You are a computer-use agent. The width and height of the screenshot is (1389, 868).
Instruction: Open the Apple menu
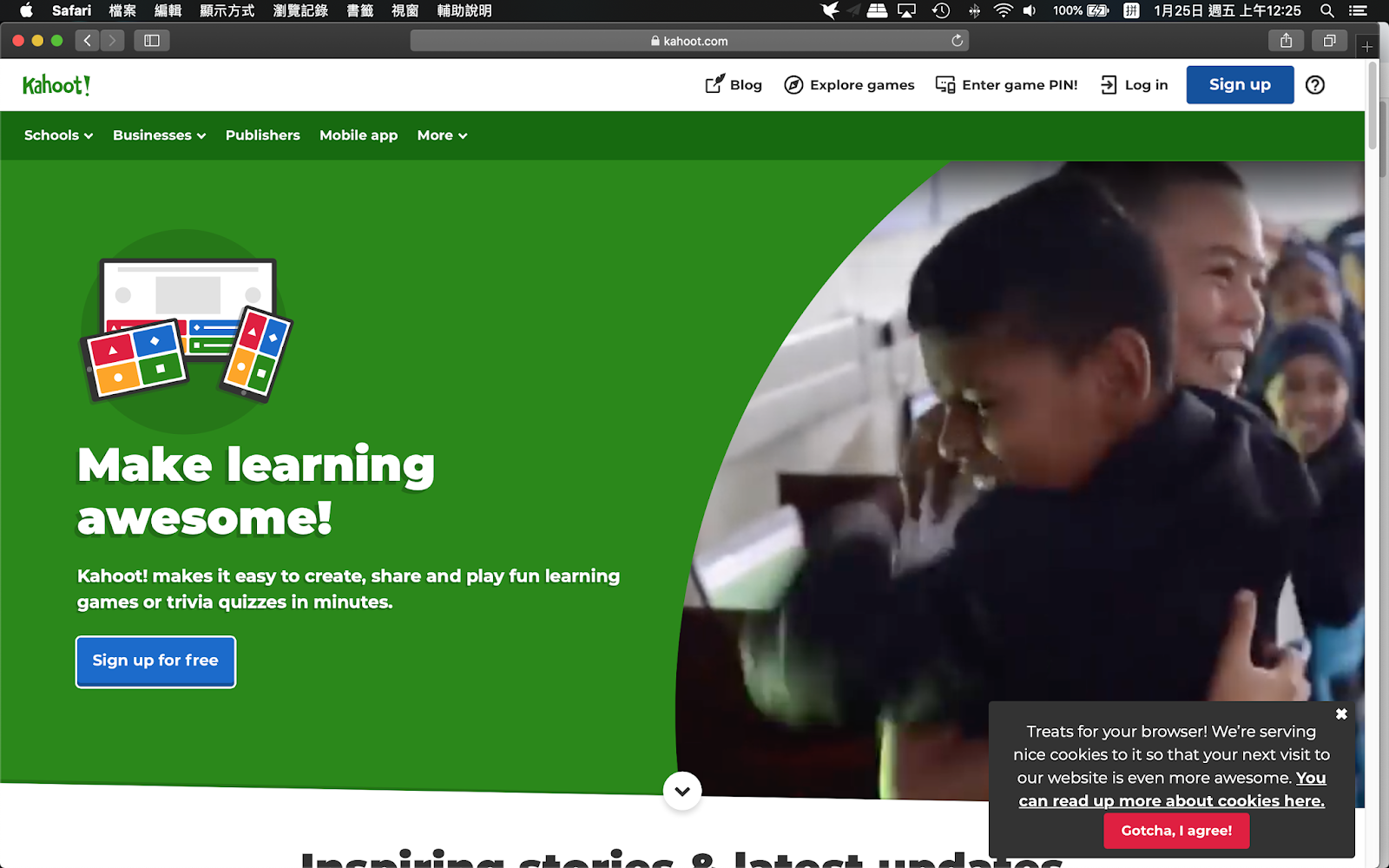(26, 10)
